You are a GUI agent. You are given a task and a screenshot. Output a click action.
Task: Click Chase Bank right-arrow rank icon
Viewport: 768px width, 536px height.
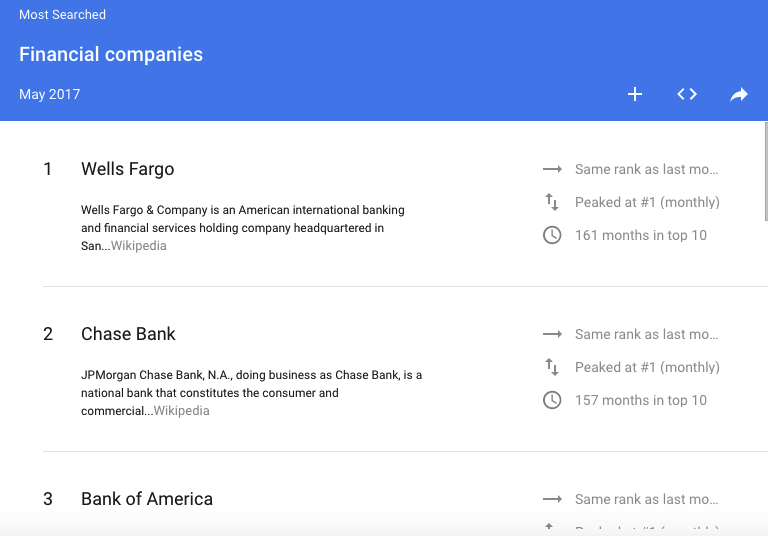[x=552, y=334]
